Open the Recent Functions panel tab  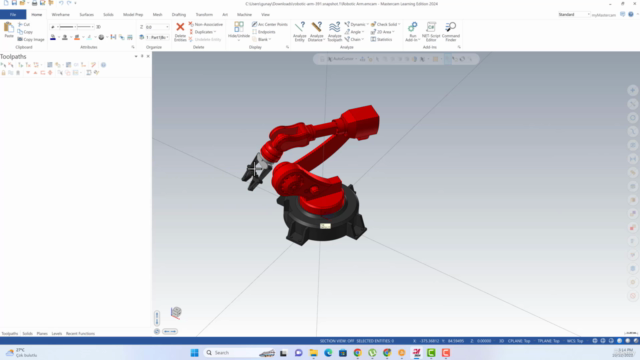(80, 333)
